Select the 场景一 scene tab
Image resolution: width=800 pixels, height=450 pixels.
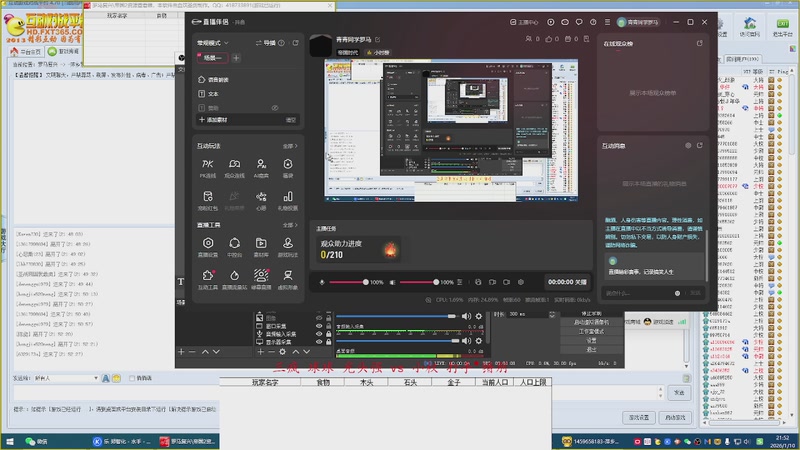(212, 58)
